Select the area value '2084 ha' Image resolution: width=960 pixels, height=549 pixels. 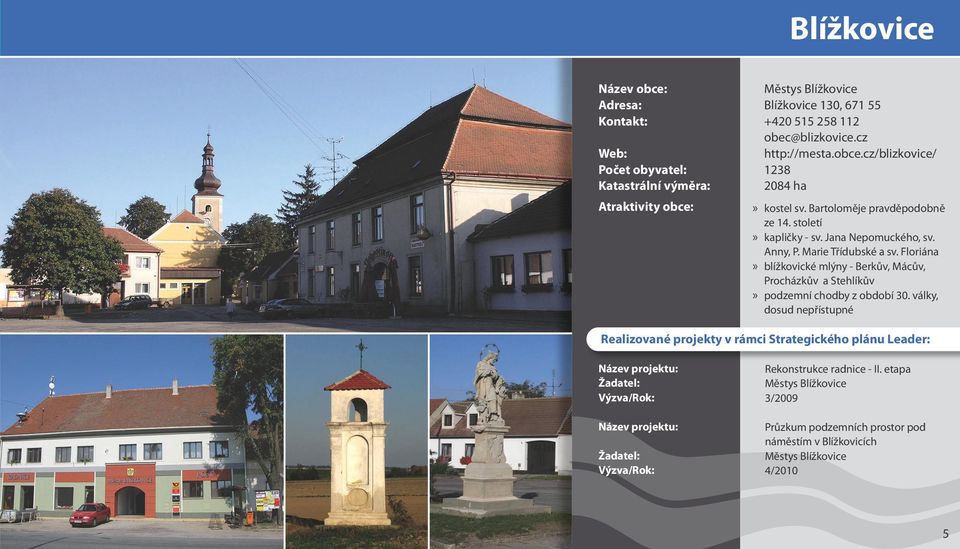pyautogui.click(x=785, y=185)
